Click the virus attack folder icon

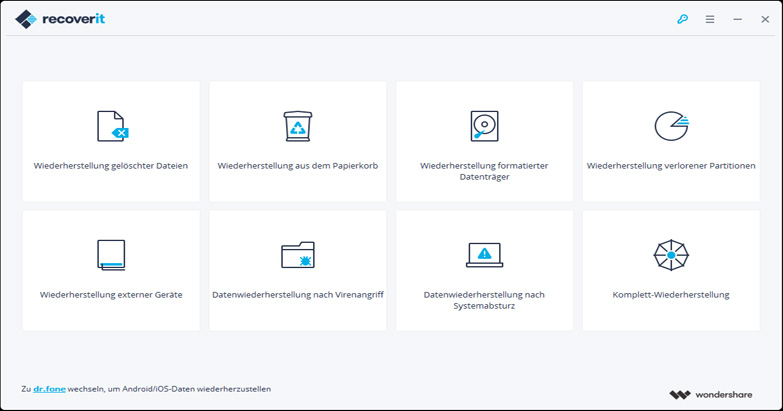(x=298, y=255)
